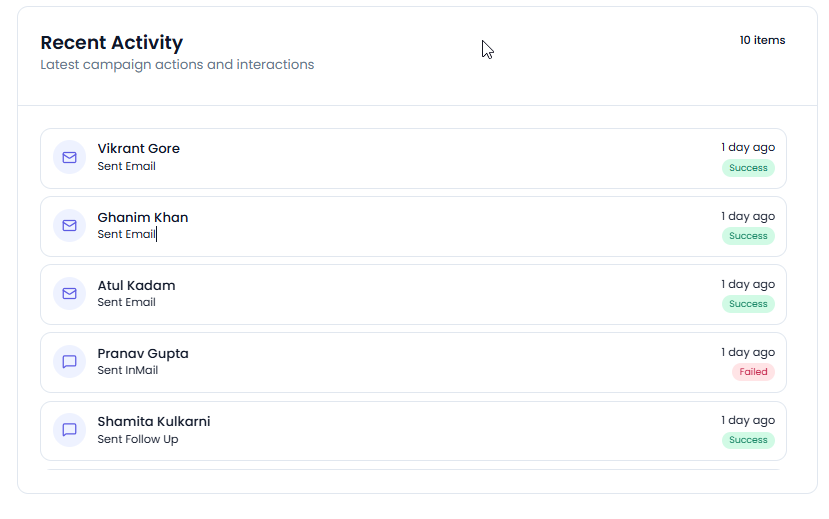Click the email icon beside Ghanim Khan
Image resolution: width=829 pixels, height=519 pixels.
tap(69, 226)
